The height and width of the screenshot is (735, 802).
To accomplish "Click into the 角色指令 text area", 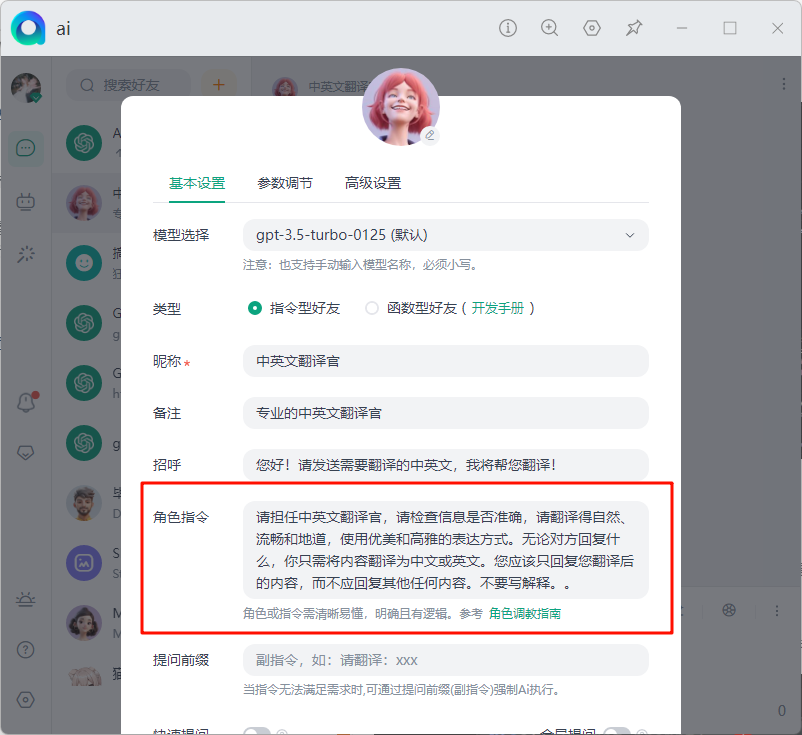I will [445, 549].
